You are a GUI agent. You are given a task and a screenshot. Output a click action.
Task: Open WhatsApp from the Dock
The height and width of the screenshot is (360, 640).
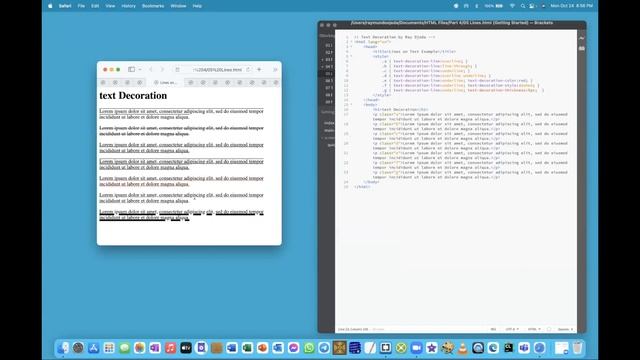pos(309,348)
